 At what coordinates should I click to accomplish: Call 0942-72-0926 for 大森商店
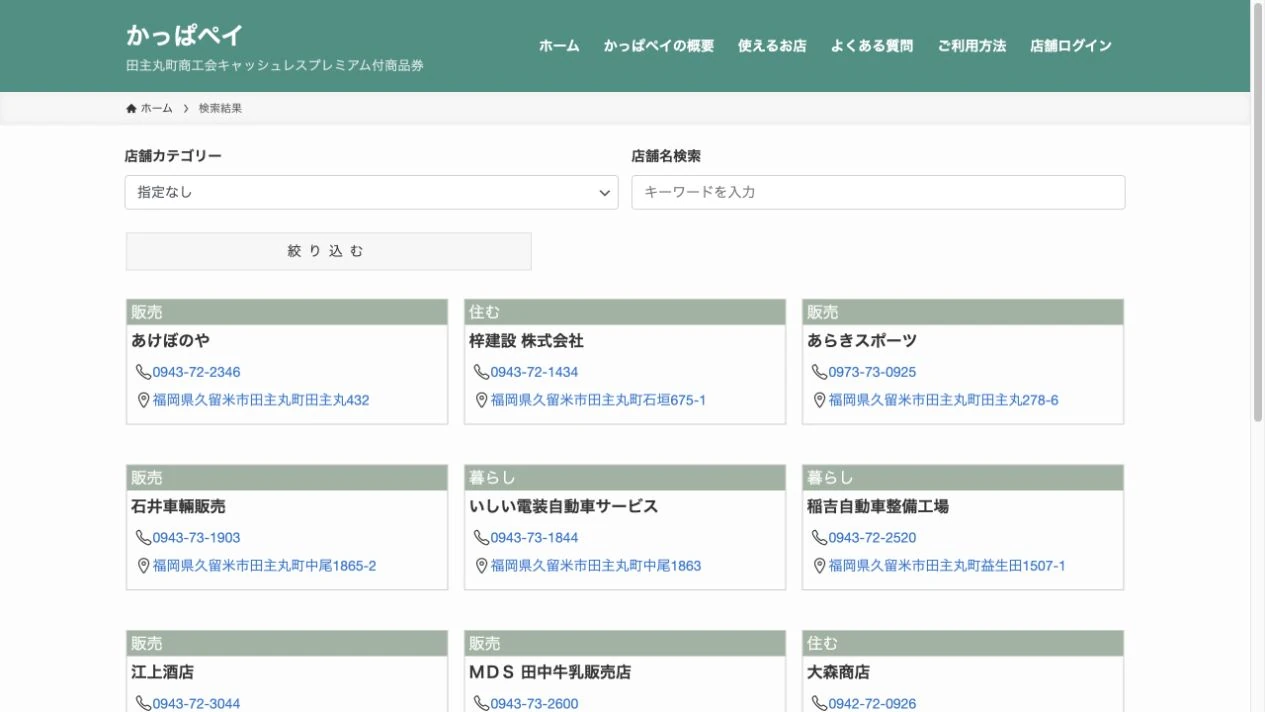click(872, 703)
